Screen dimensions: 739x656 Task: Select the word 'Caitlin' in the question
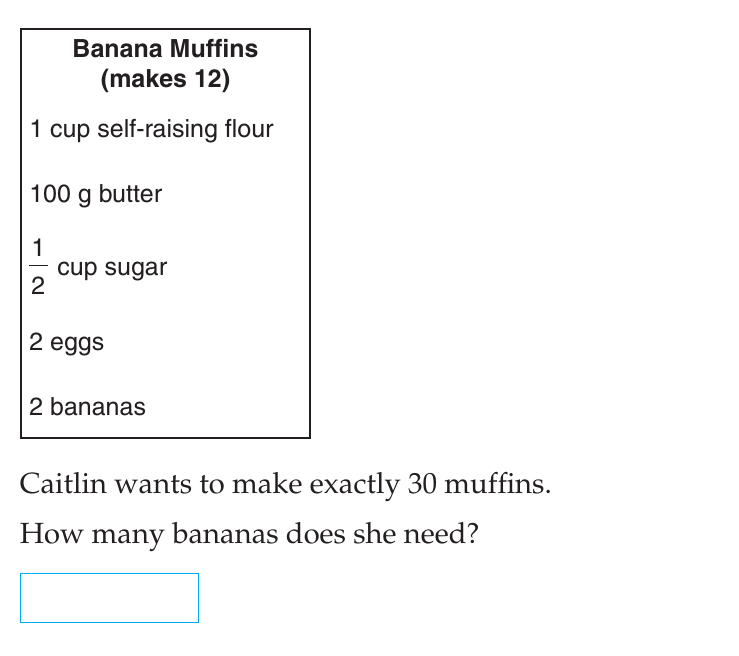tap(63, 484)
